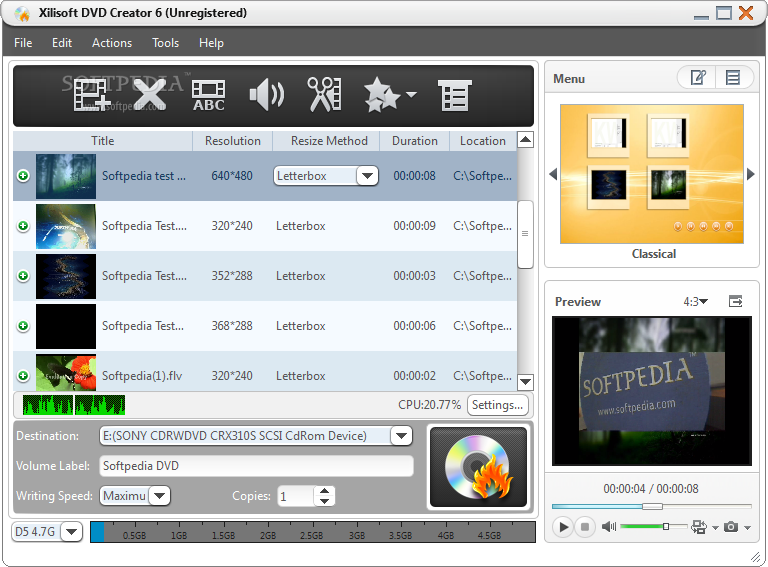Screen dimensions: 768x567
Task: Click the detach preview window icon
Action: click(x=736, y=301)
